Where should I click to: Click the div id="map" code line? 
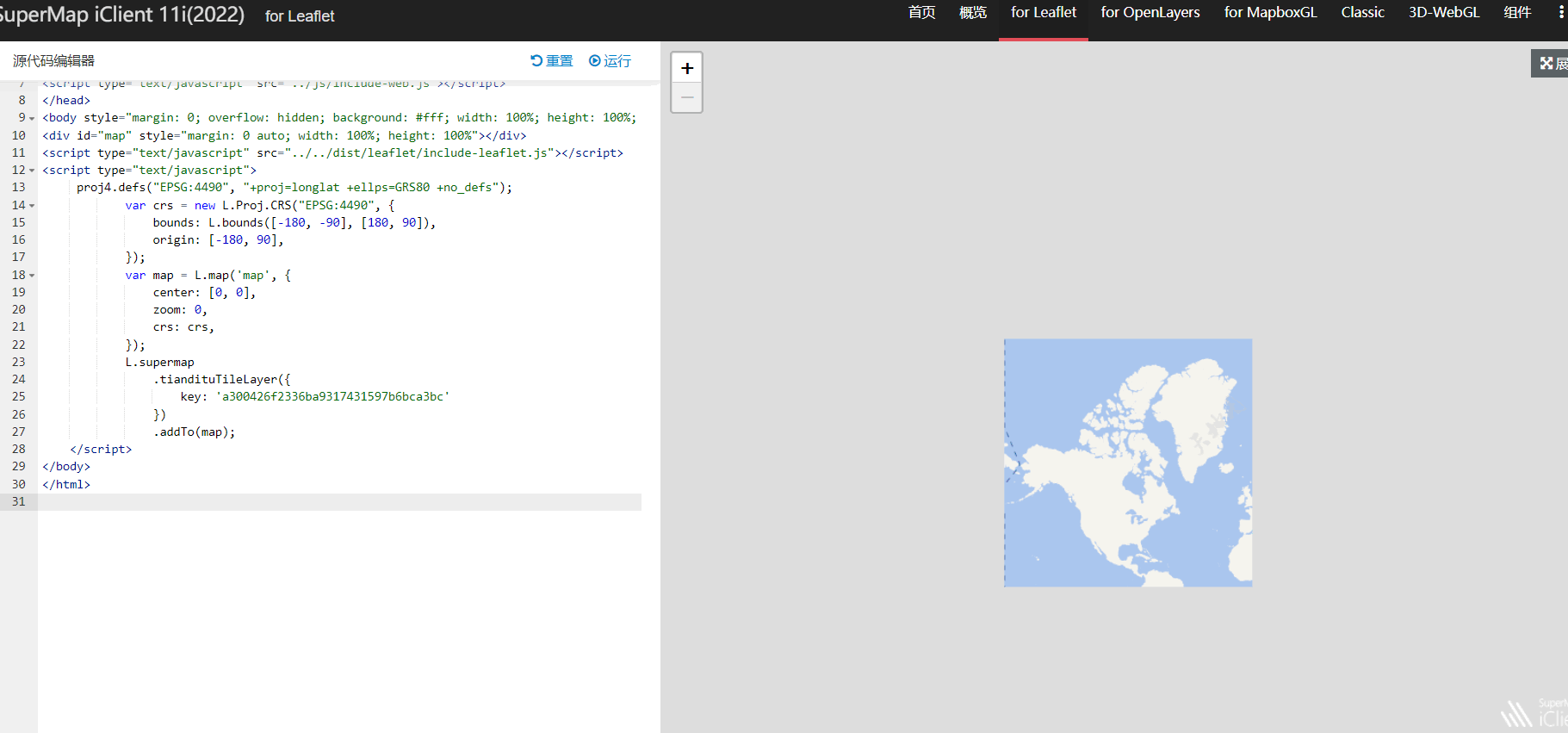click(x=284, y=135)
